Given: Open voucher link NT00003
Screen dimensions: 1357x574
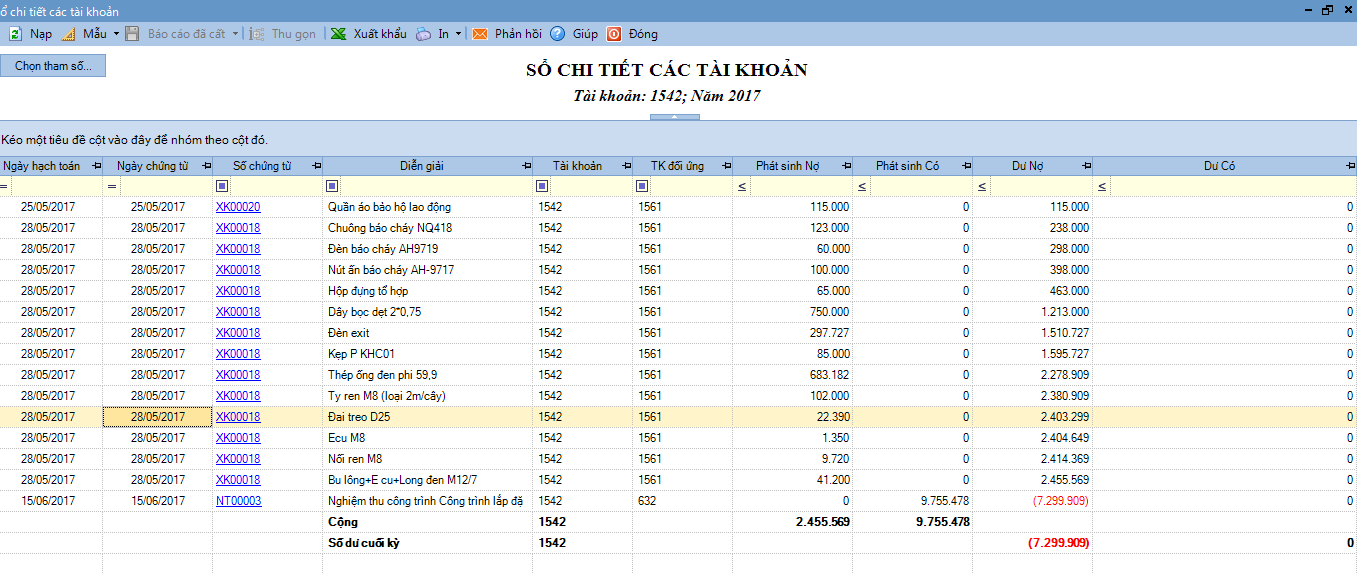Looking at the screenshot, I should tap(238, 501).
